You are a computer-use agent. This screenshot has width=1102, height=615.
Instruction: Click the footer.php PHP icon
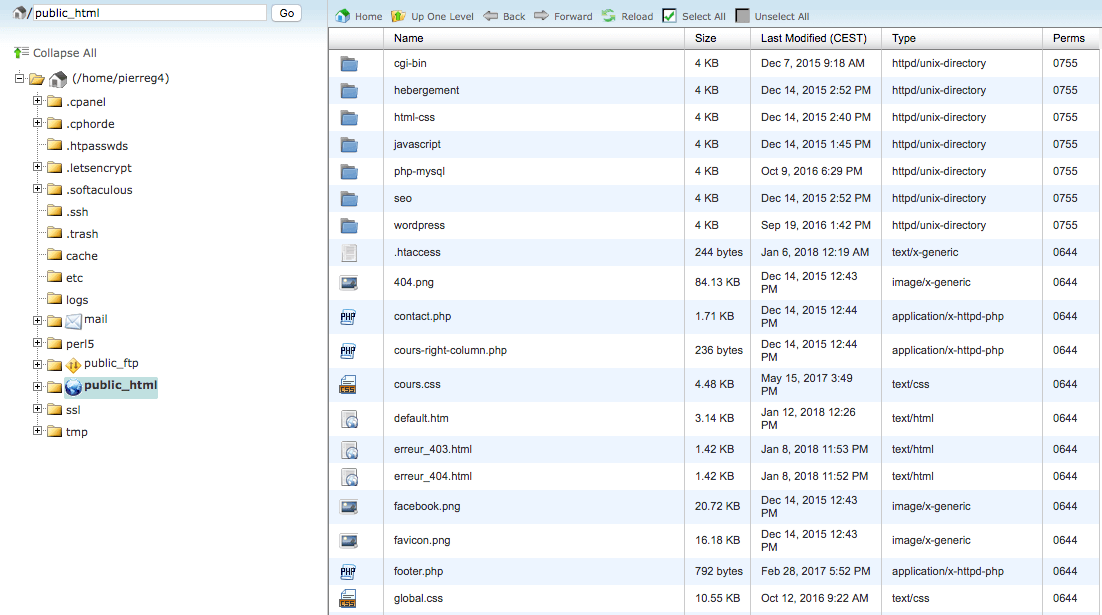click(x=348, y=572)
